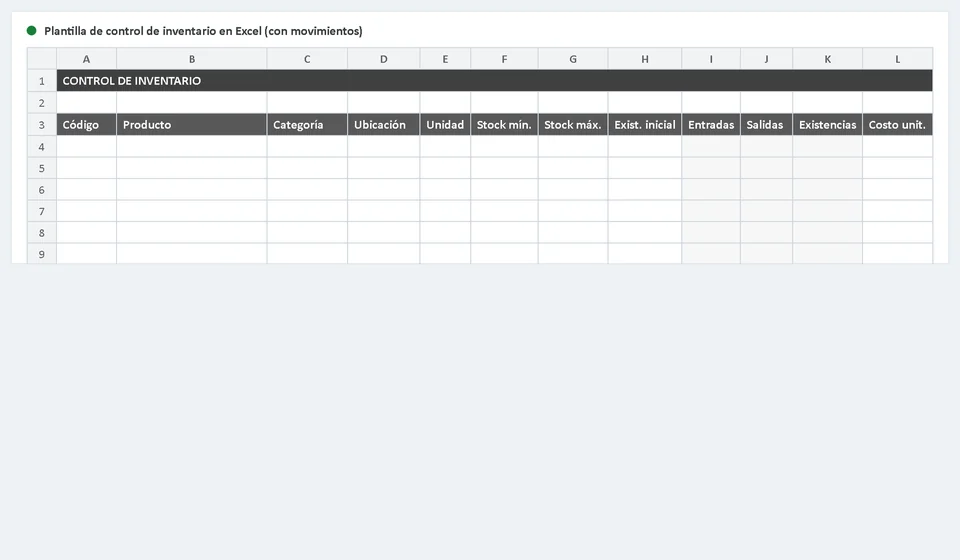Select column J header
Image resolution: width=960 pixels, height=560 pixels.
point(766,59)
